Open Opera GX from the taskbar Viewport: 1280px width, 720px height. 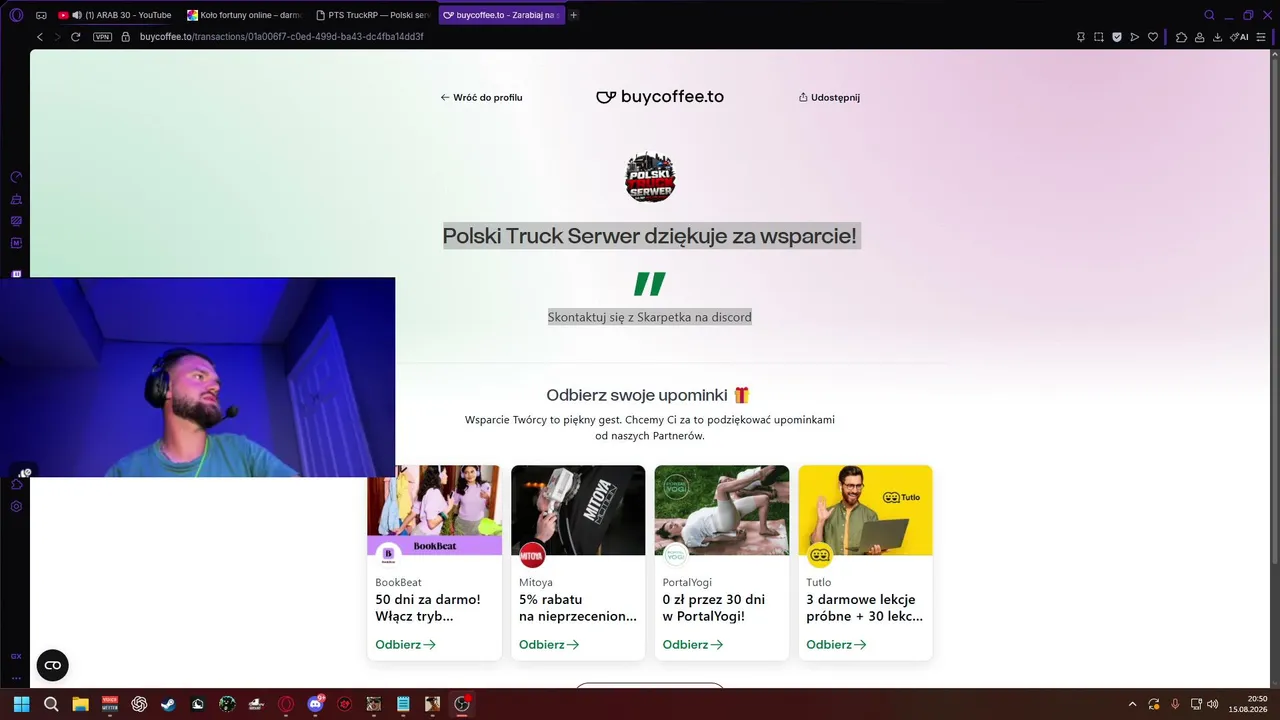[286, 704]
